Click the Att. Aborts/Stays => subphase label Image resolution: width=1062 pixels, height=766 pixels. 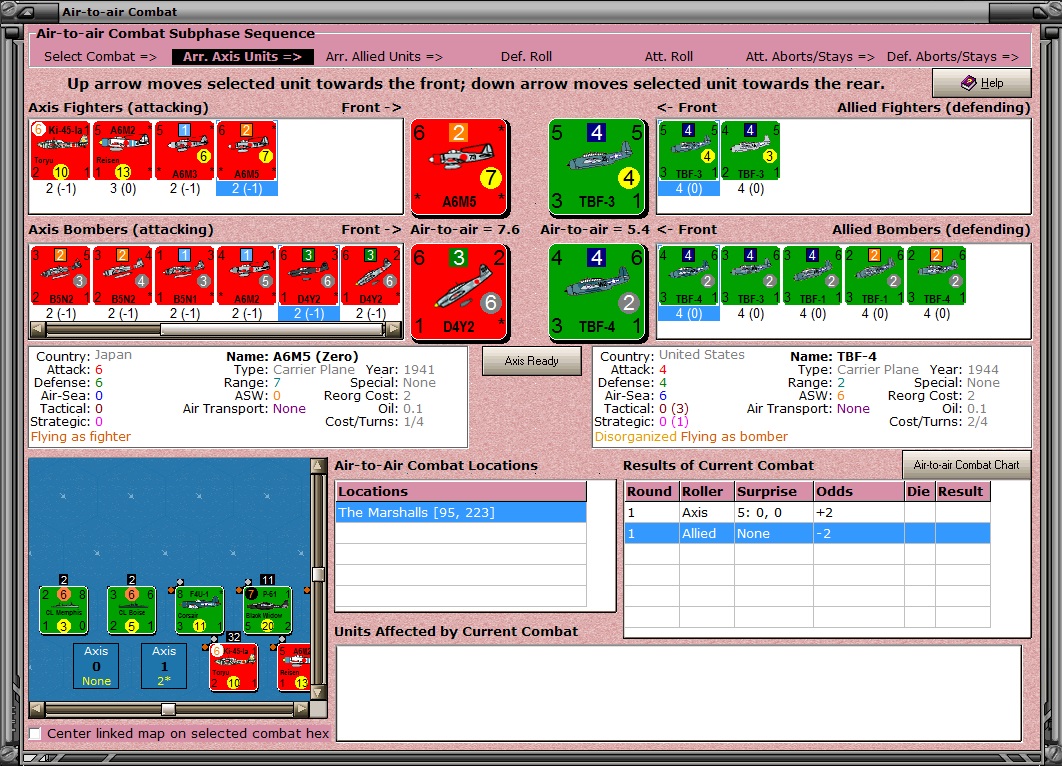810,57
